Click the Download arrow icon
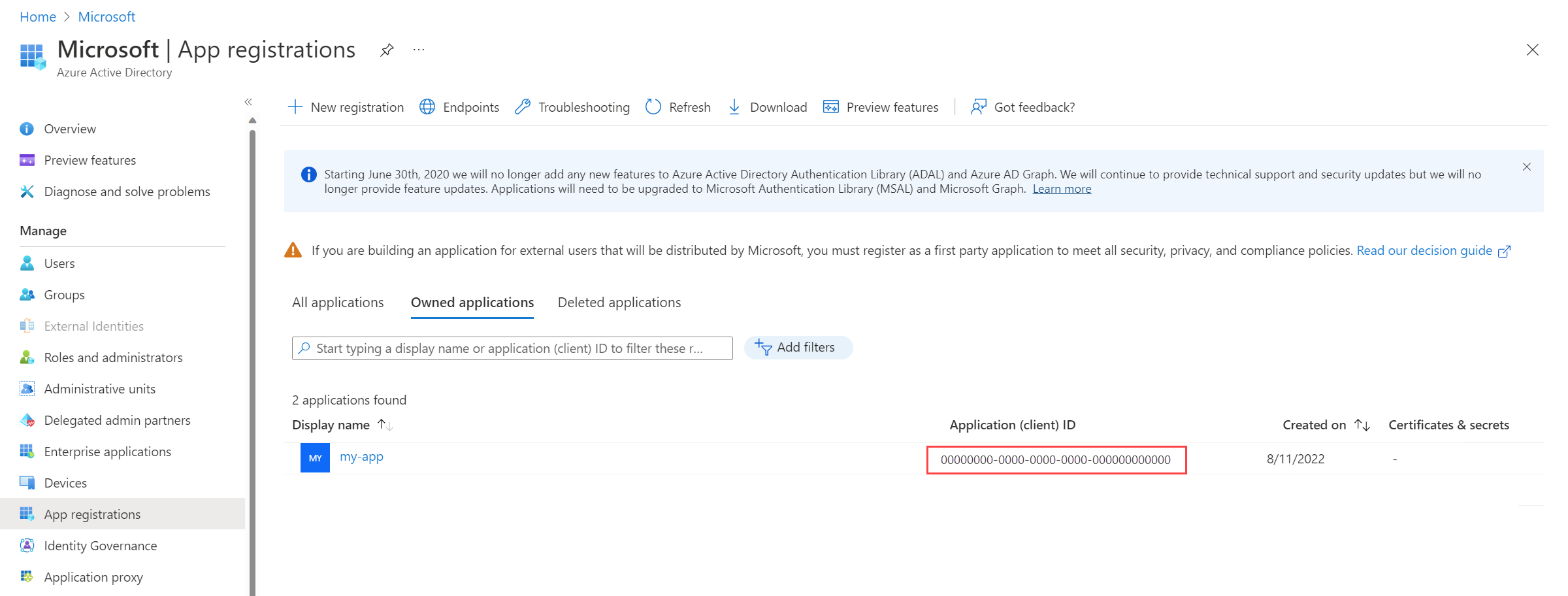This screenshot has height=596, width=1568. pos(734,107)
